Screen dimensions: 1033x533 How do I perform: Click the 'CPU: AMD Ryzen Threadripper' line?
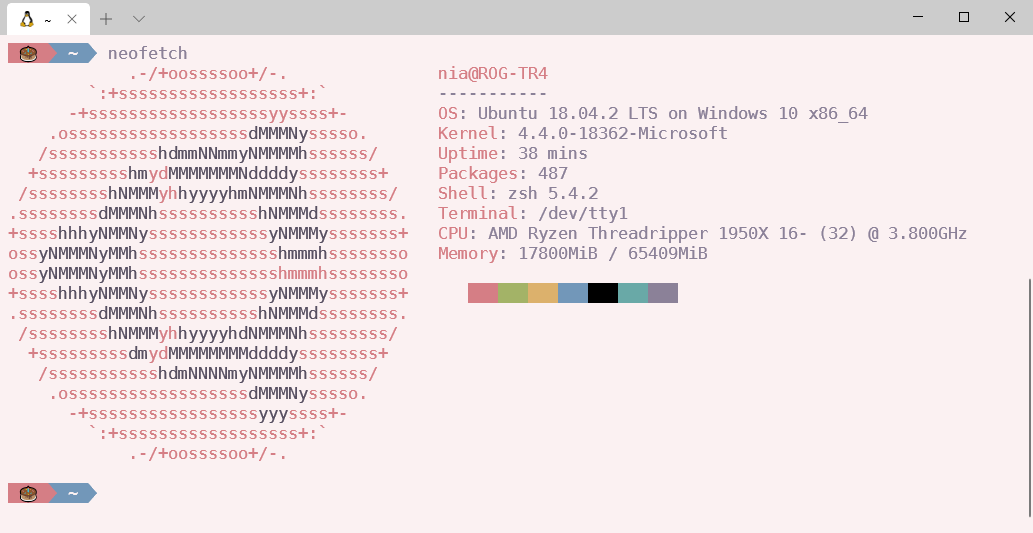(702, 233)
